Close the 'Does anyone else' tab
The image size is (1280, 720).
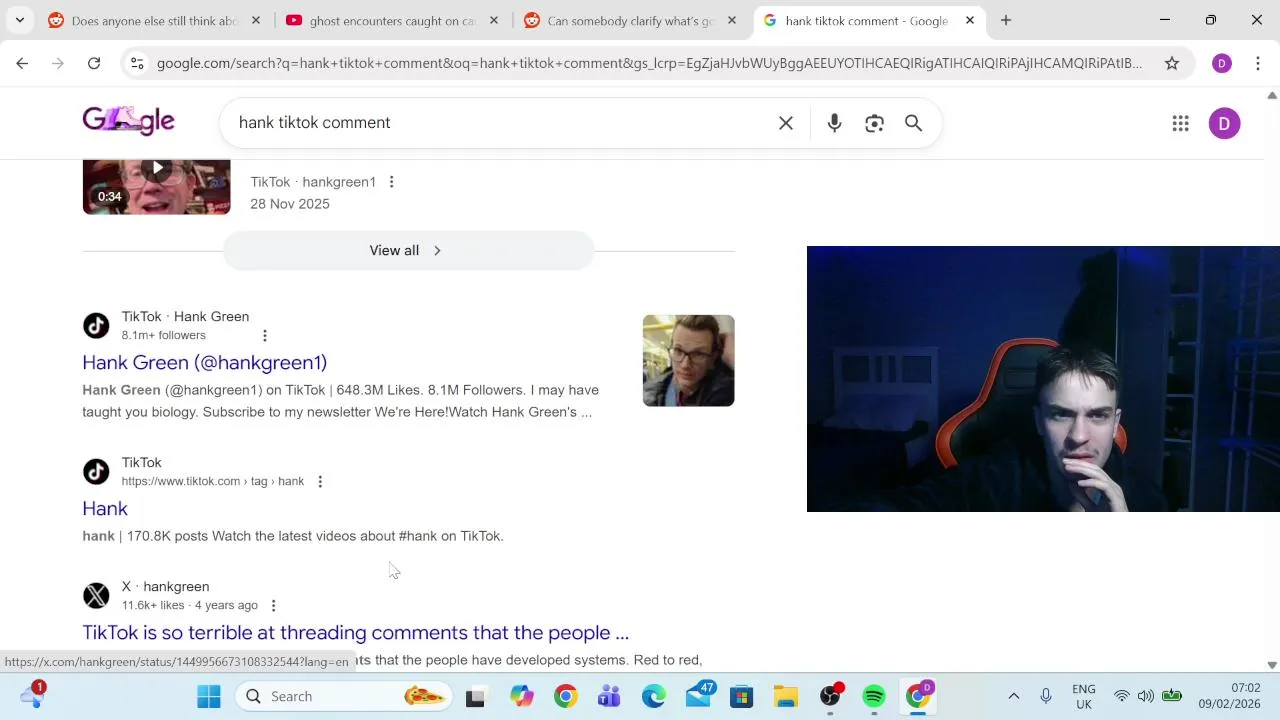point(256,20)
